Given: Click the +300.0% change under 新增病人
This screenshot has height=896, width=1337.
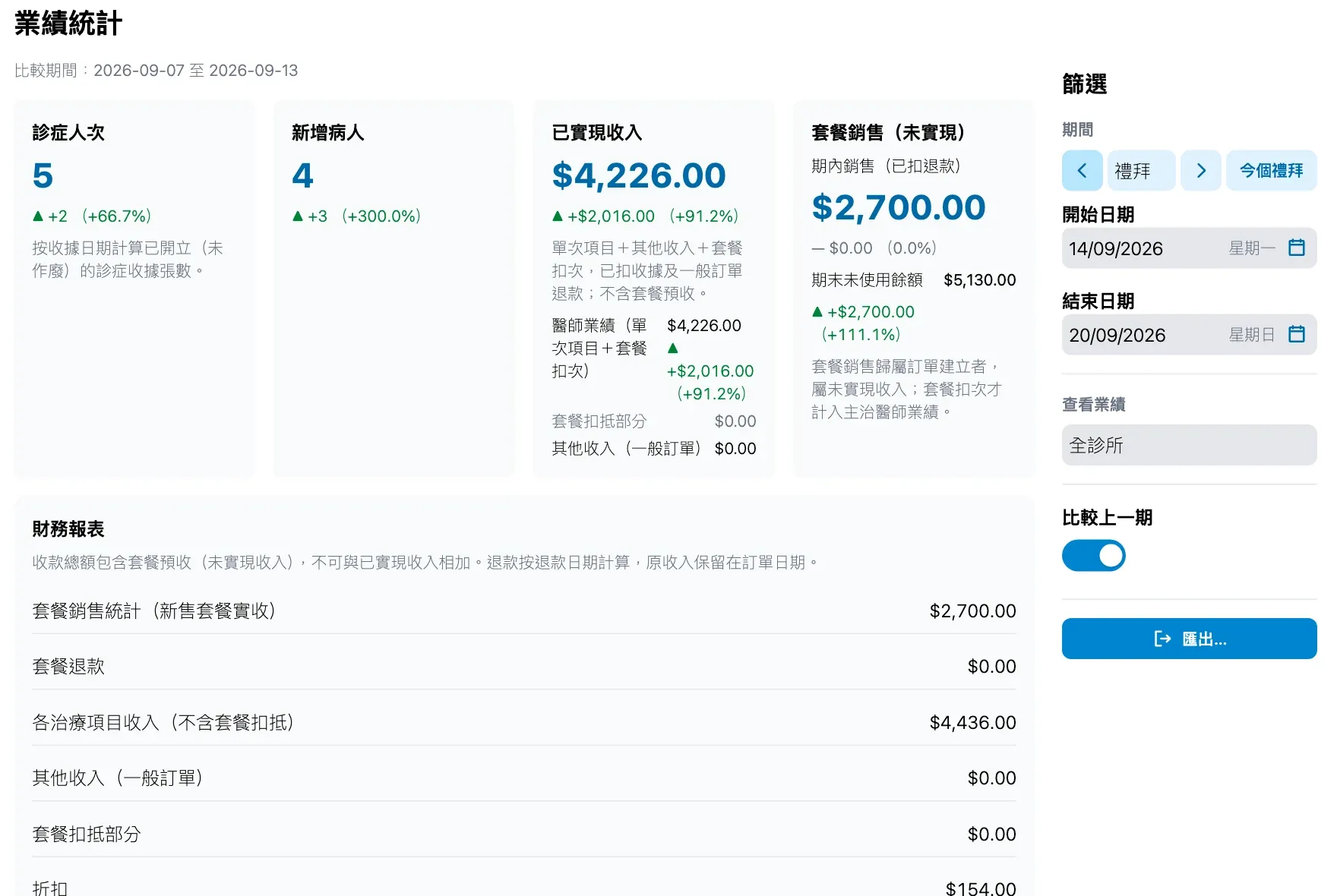Looking at the screenshot, I should tap(381, 216).
